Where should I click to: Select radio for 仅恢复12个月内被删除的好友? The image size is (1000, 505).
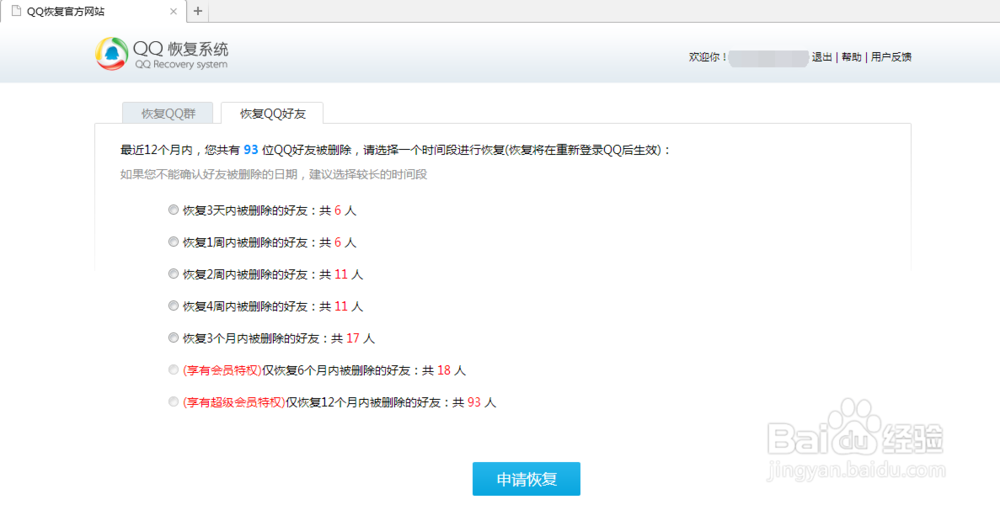(x=173, y=402)
